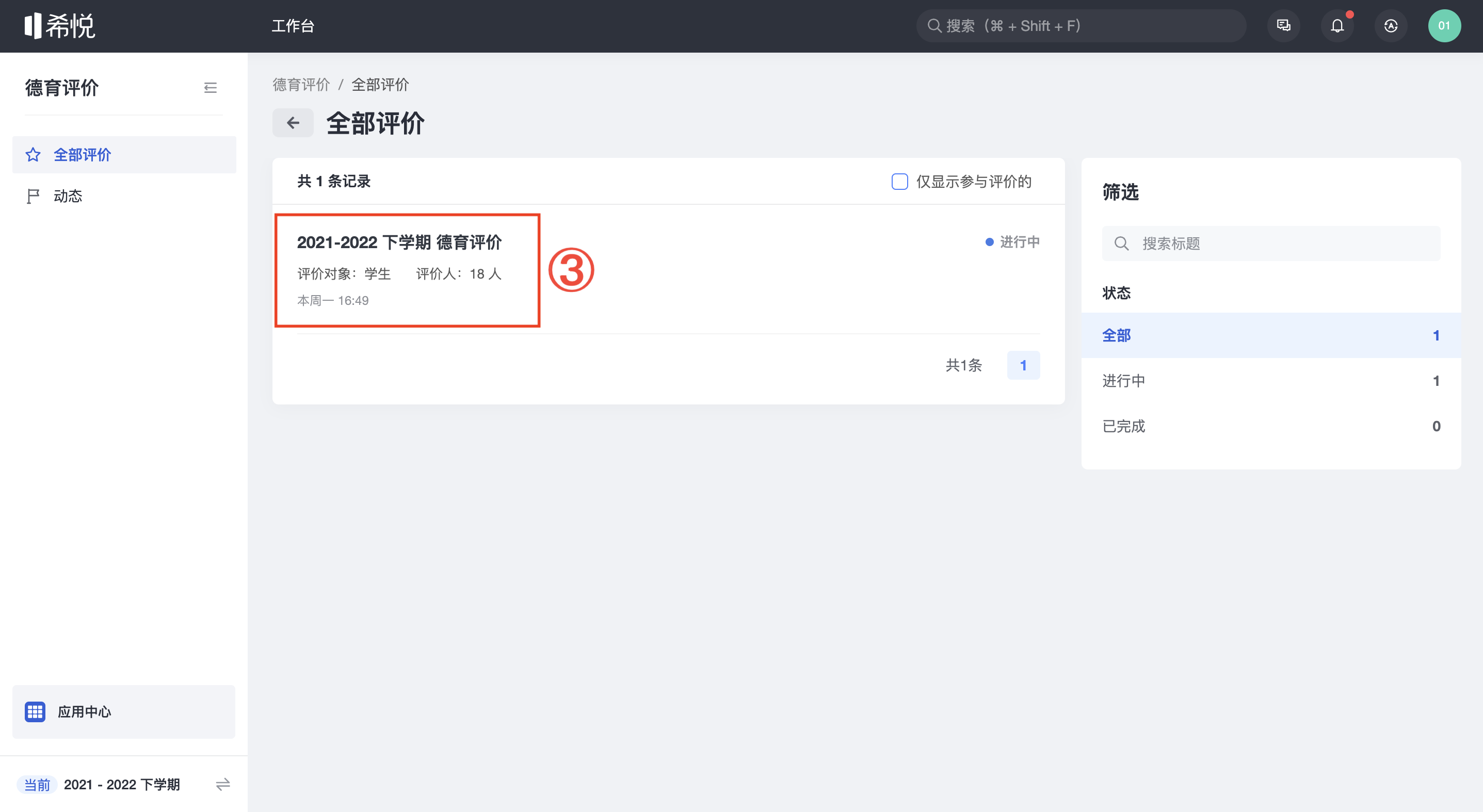The width and height of the screenshot is (1483, 812).
Task: Open notifications bell icon
Action: pyautogui.click(x=1337, y=26)
